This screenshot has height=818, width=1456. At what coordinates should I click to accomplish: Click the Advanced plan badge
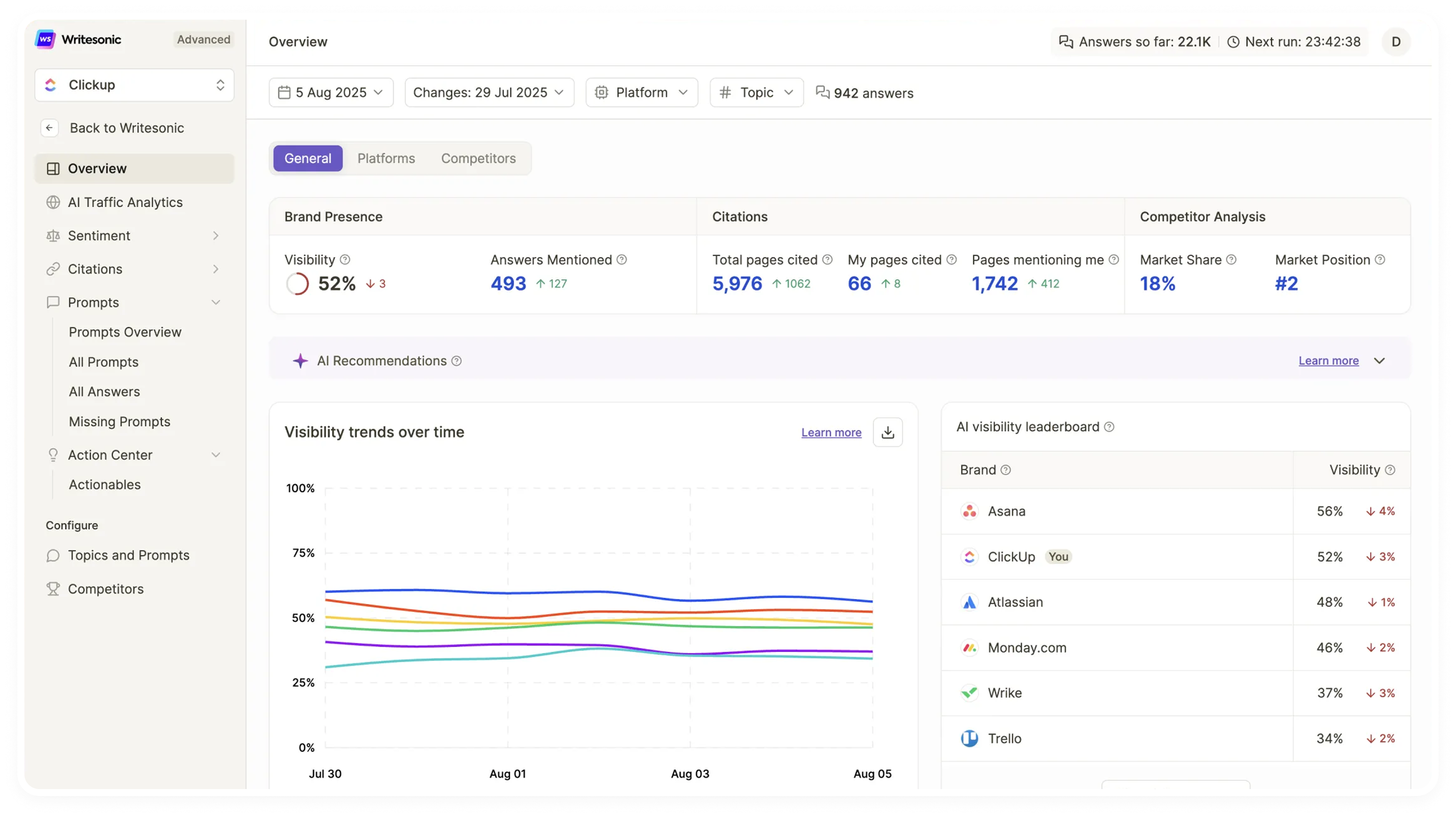tap(203, 40)
